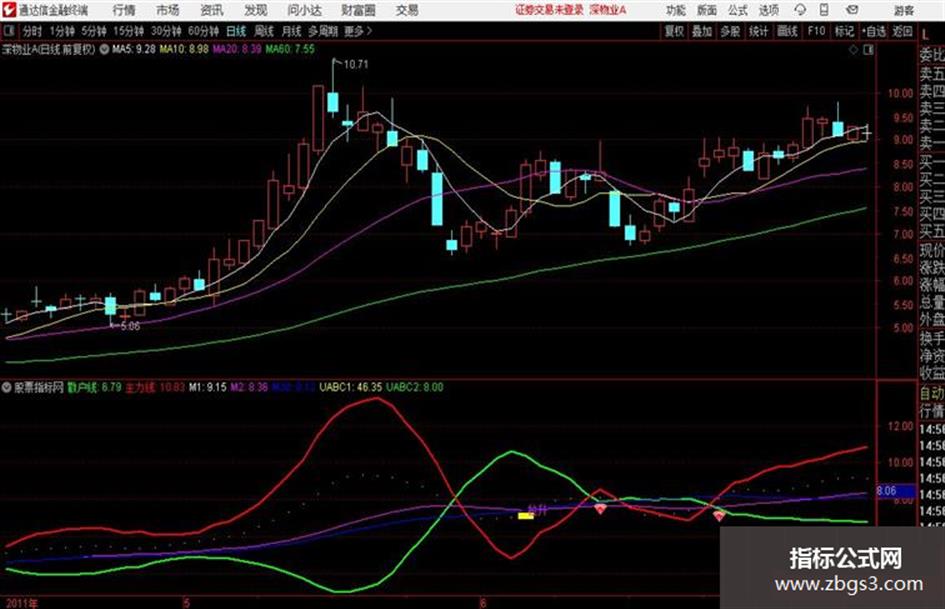Open the 问小达 menu
945x609 pixels.
click(x=304, y=10)
